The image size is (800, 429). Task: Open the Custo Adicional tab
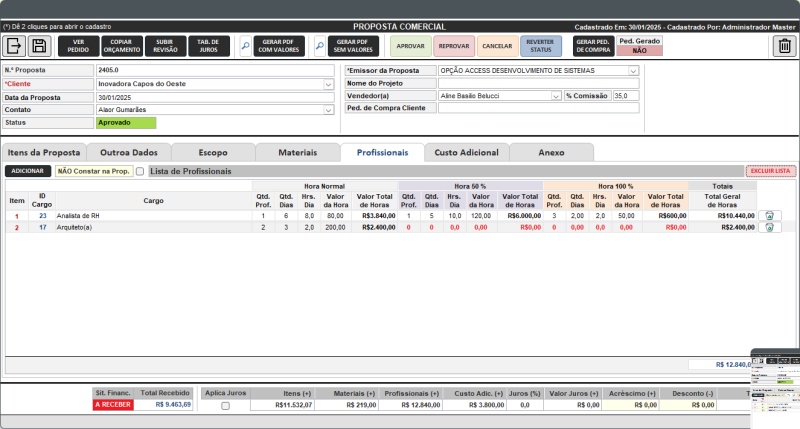[x=467, y=152]
